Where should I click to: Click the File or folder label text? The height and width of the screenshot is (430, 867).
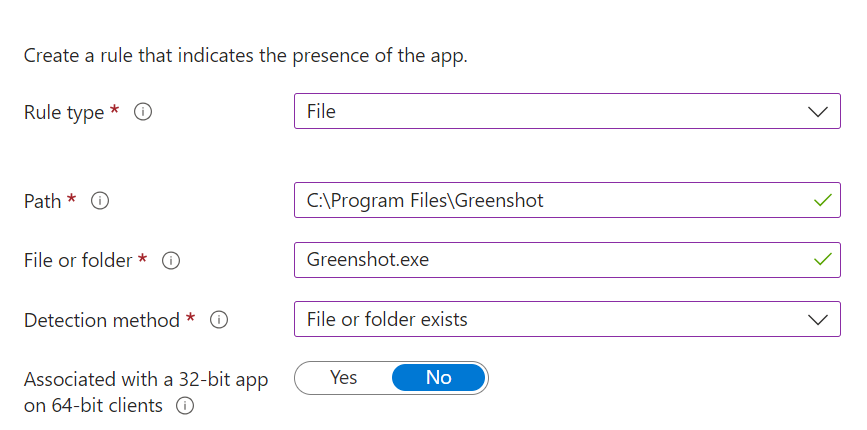pos(78,260)
